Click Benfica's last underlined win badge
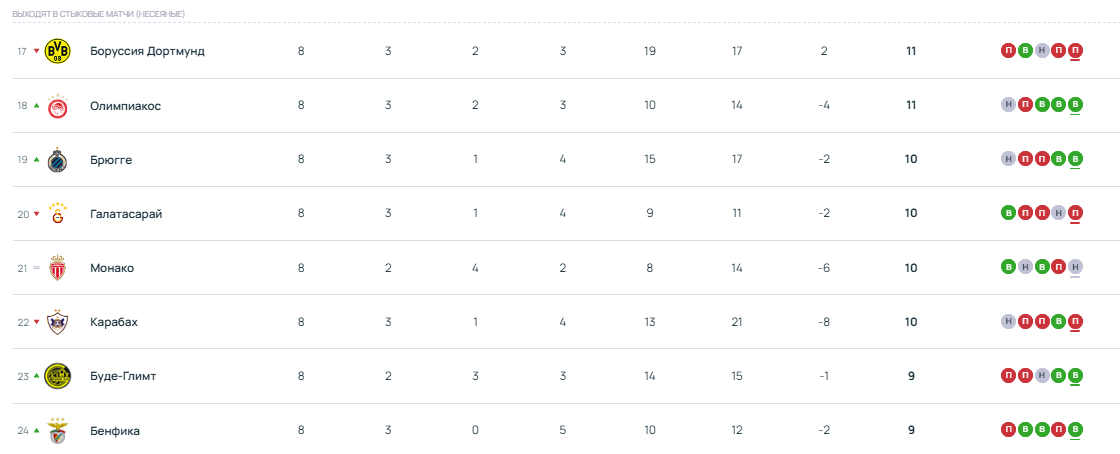 pos(1075,430)
